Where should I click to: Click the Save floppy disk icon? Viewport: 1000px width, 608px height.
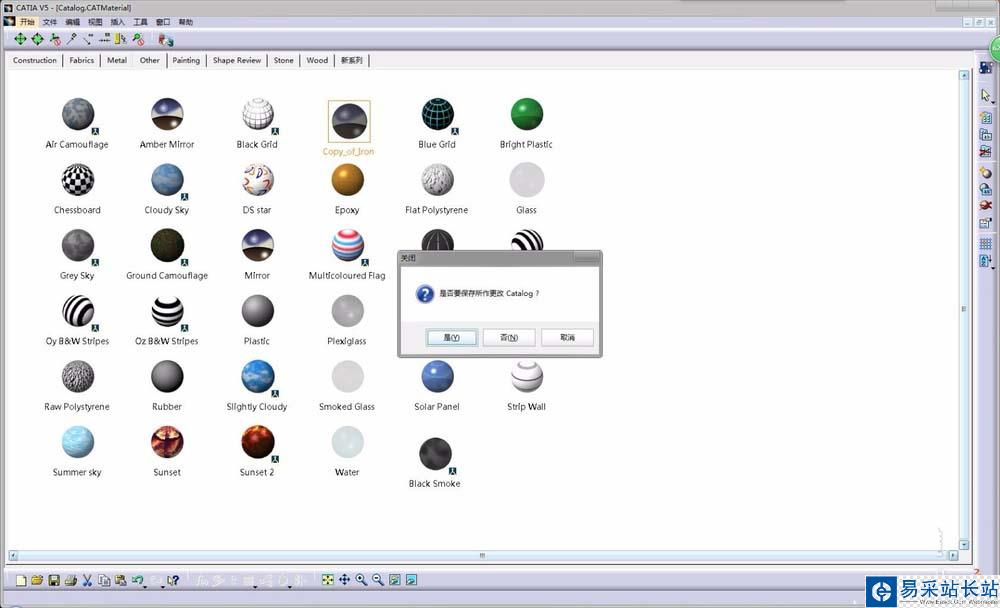point(54,580)
